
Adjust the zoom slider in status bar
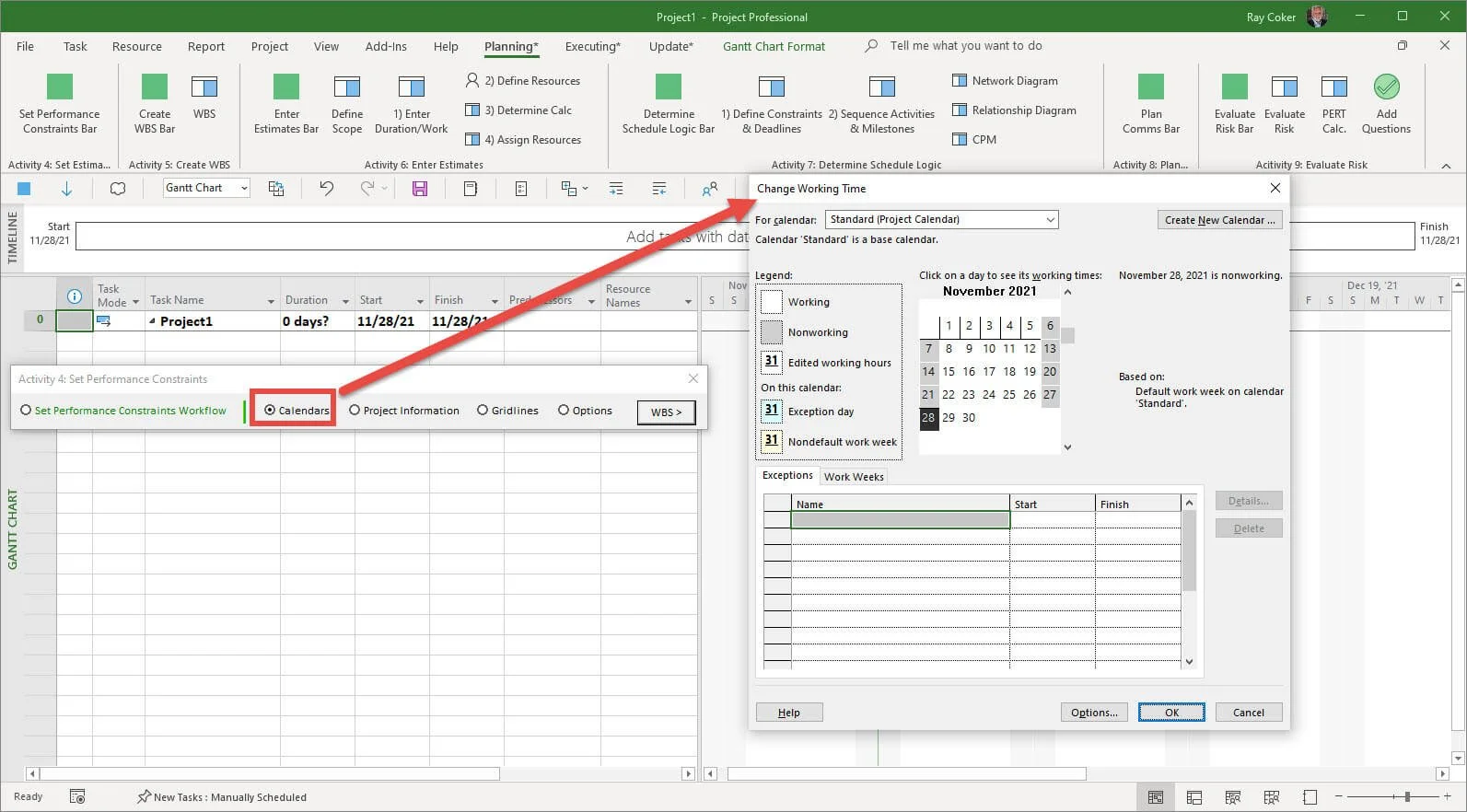tap(1407, 796)
